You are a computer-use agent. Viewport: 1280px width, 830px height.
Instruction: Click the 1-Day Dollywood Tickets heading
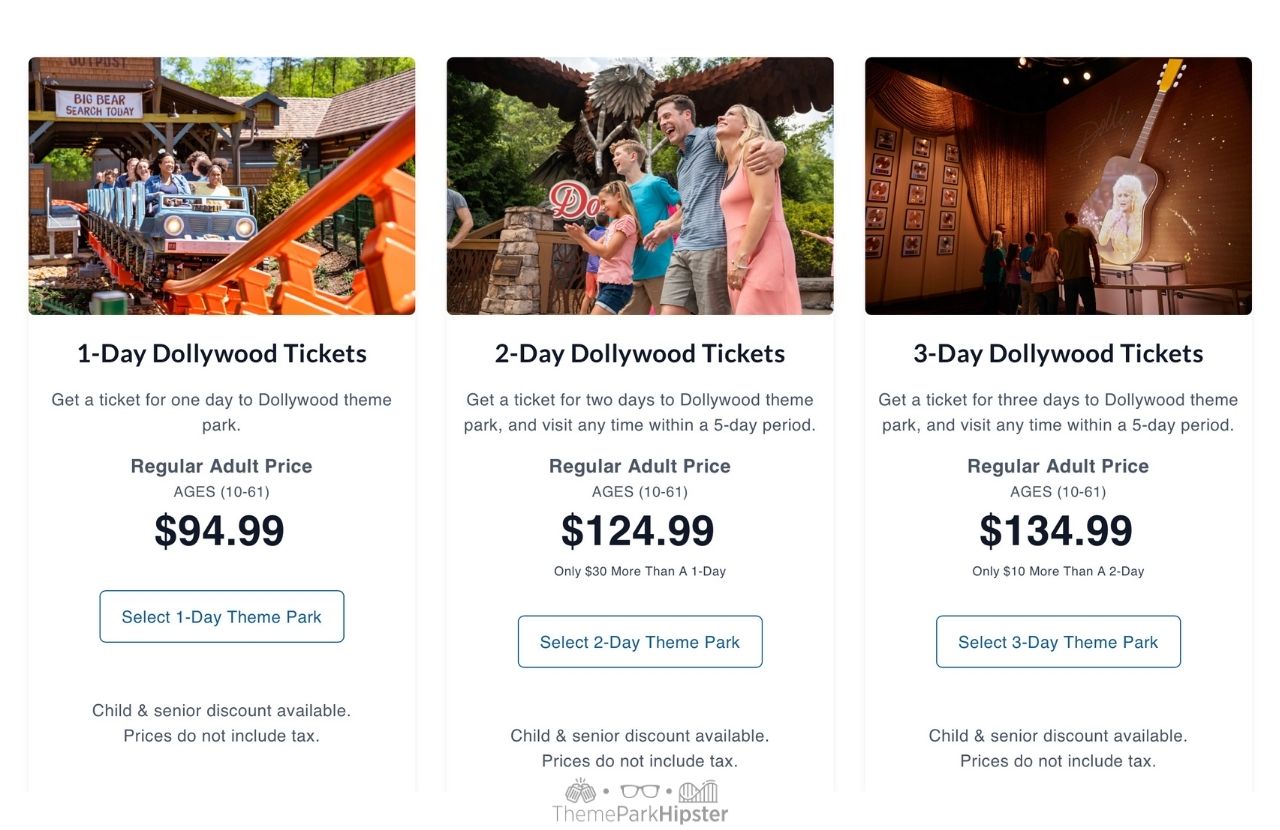pos(221,354)
